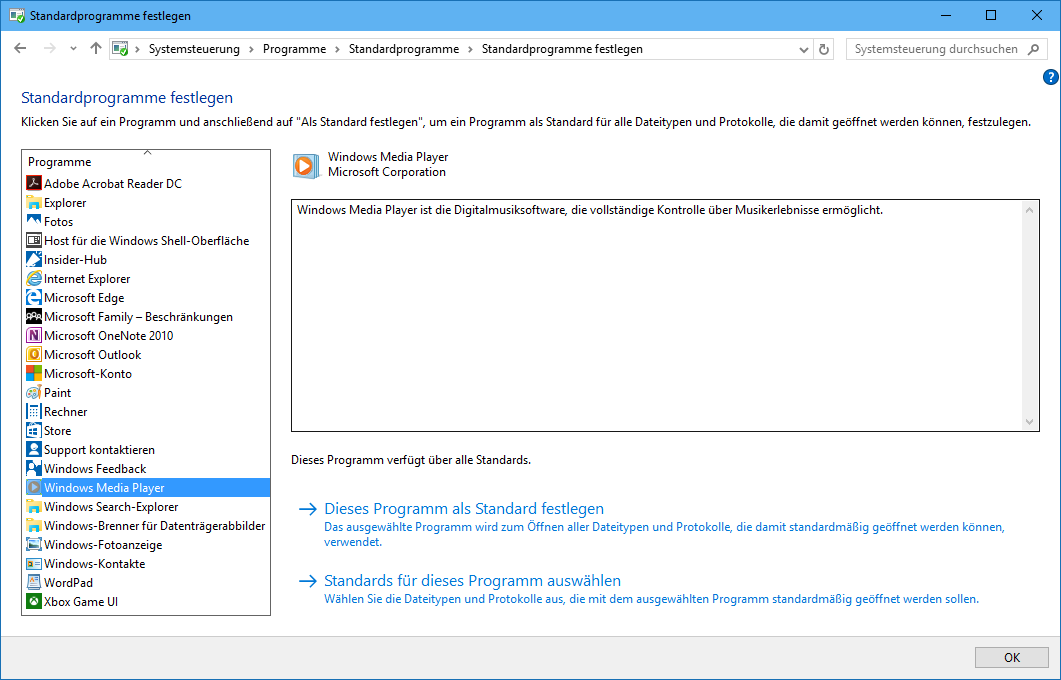
Task: Click the WordPad icon
Action: 34,582
